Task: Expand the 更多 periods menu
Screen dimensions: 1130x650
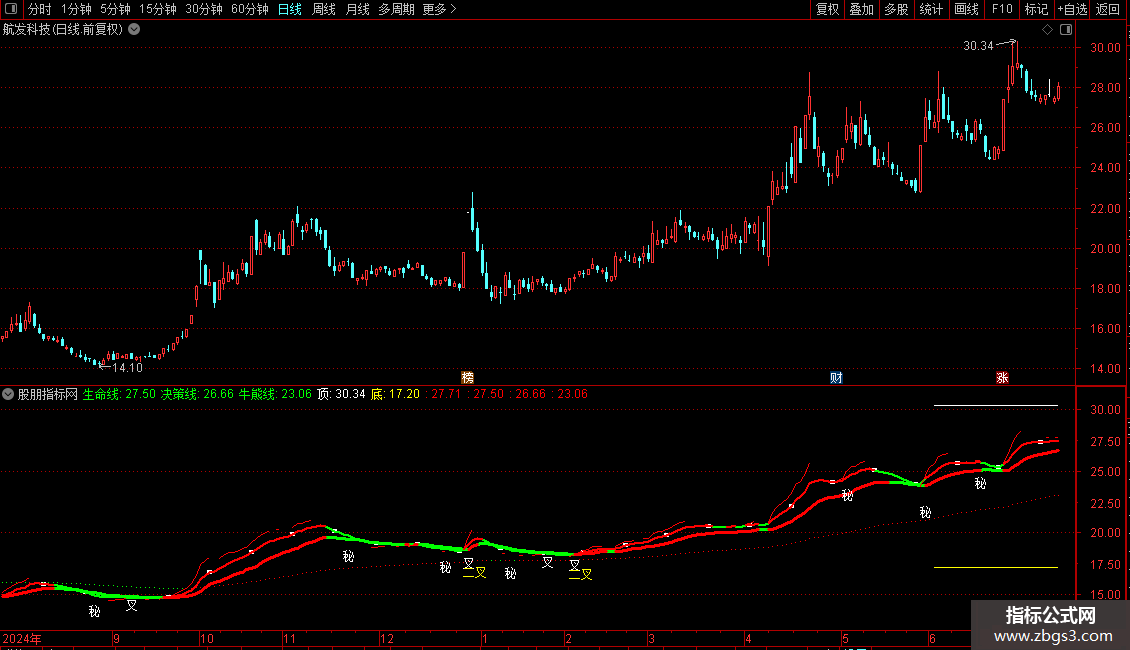Action: point(440,9)
